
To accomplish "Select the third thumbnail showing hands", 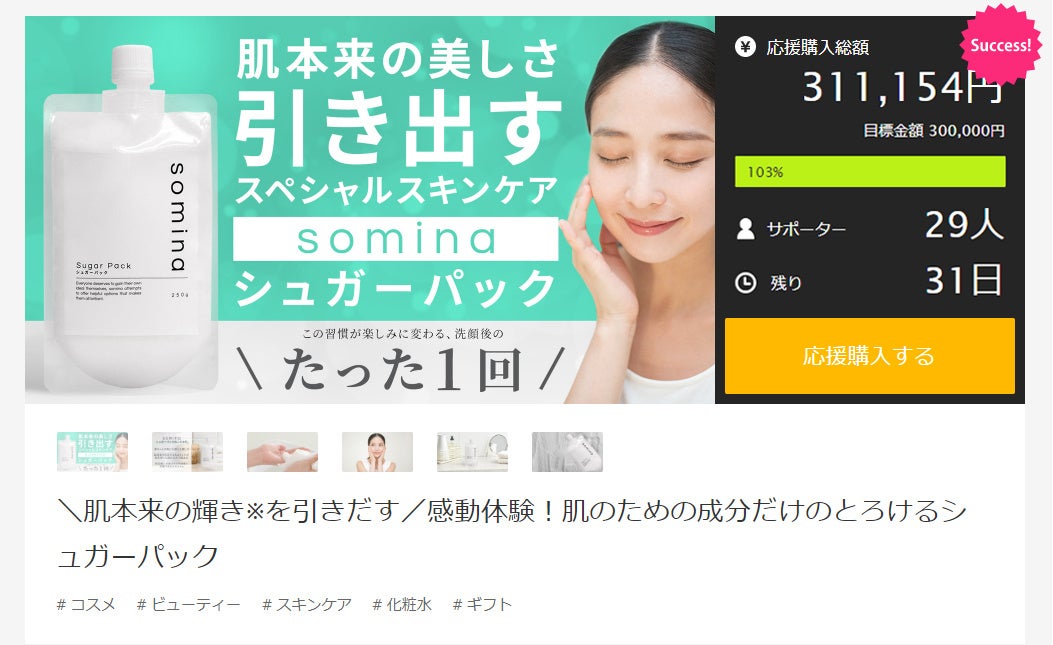I will click(282, 452).
